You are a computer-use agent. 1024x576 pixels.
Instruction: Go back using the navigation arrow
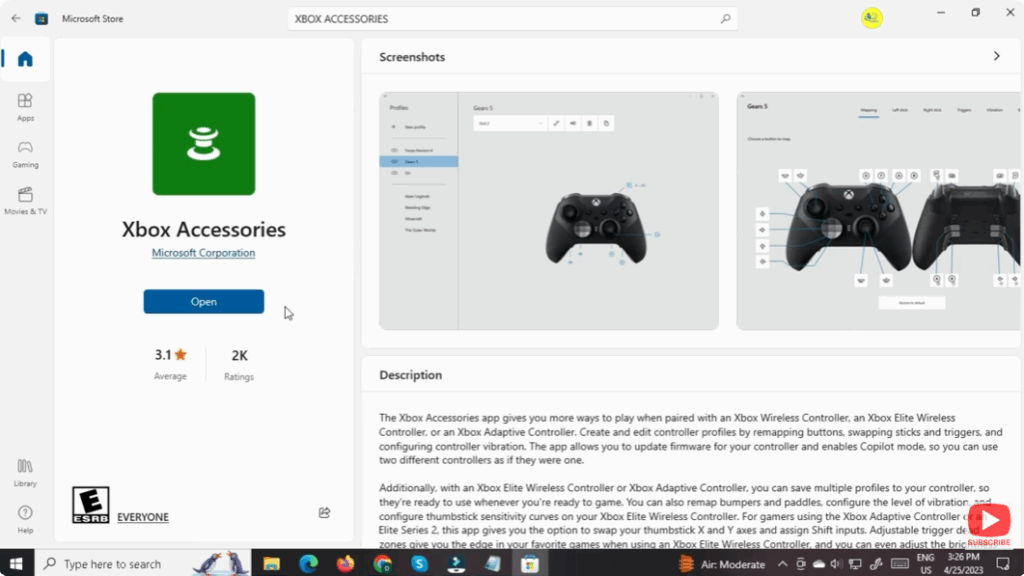pyautogui.click(x=15, y=17)
